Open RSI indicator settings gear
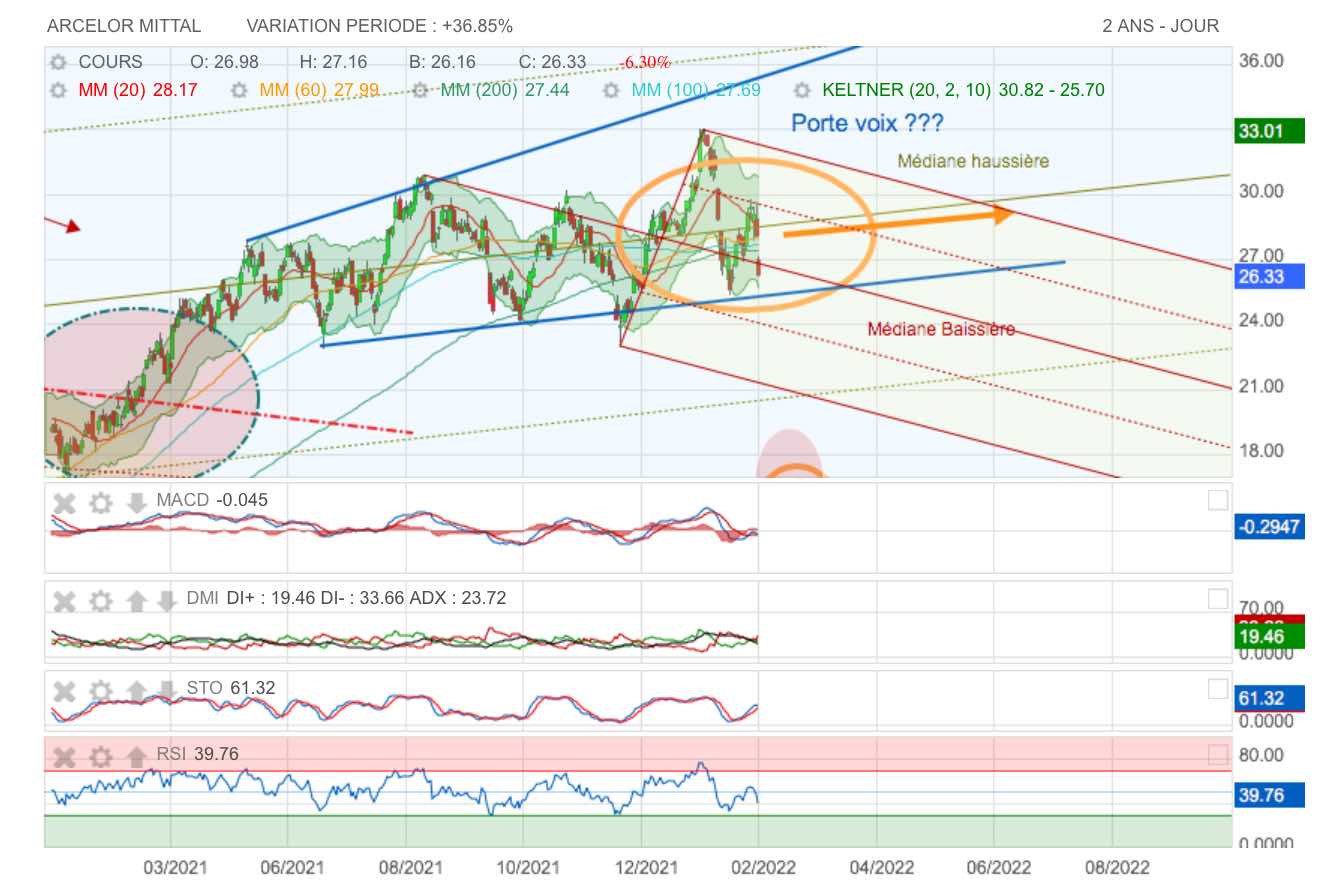This screenshot has width=1344, height=892. (100, 756)
